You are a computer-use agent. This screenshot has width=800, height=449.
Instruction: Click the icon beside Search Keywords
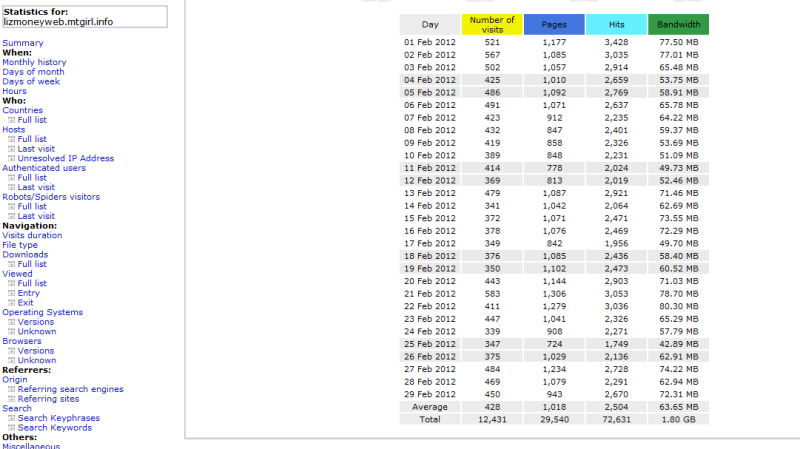pyautogui.click(x=11, y=428)
